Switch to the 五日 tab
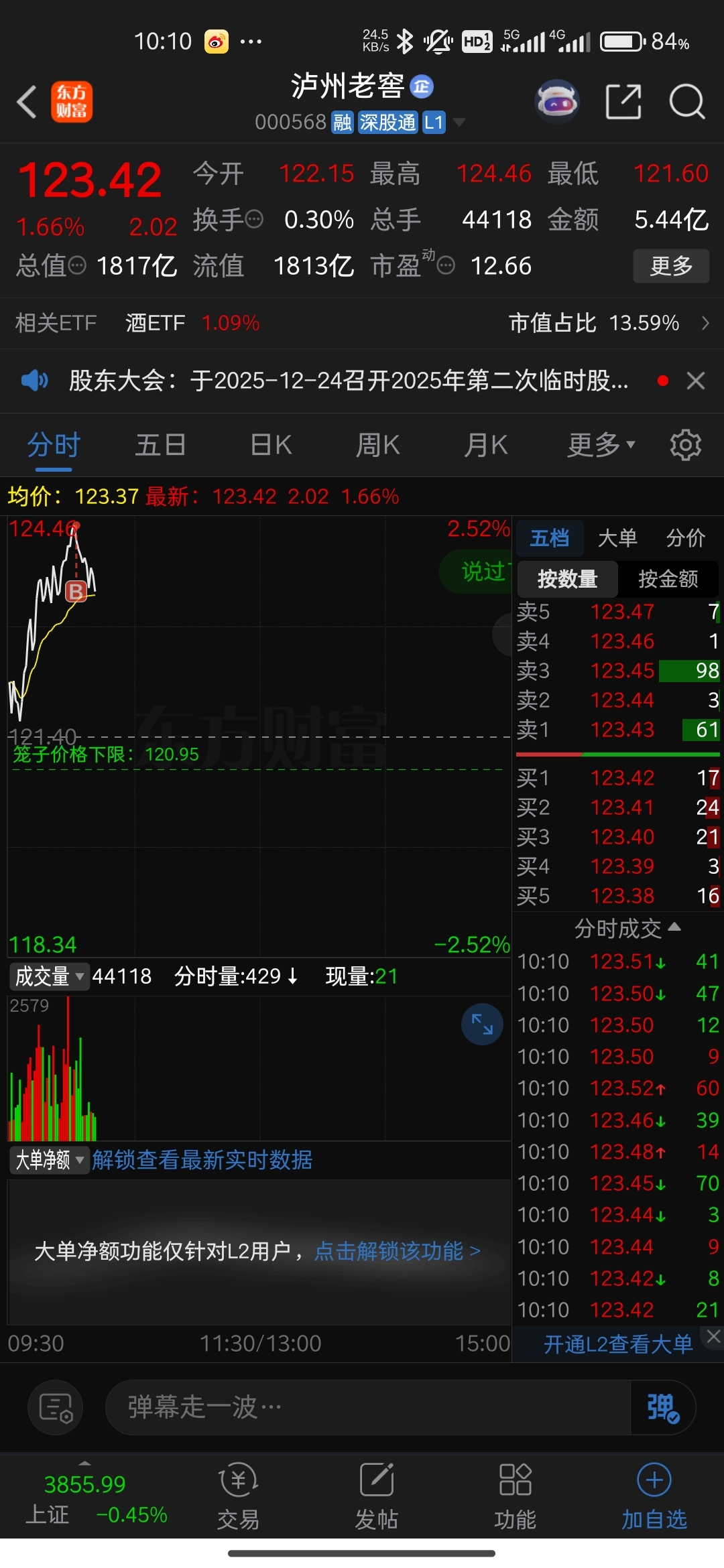This screenshot has height=1568, width=724. (x=161, y=445)
